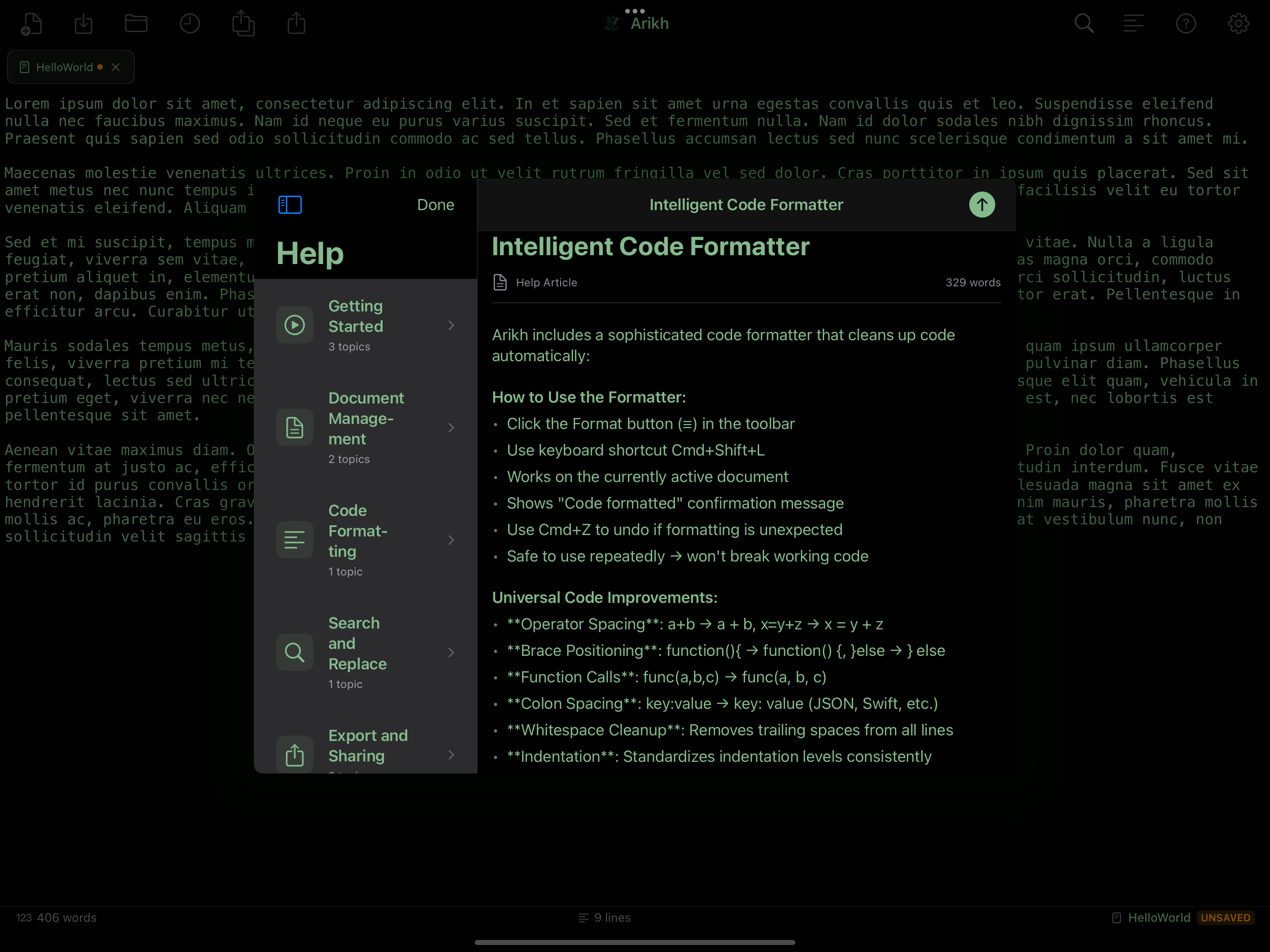Click the HelloWorld filename in the status bar
Viewport: 1270px width, 952px height.
1158,918
